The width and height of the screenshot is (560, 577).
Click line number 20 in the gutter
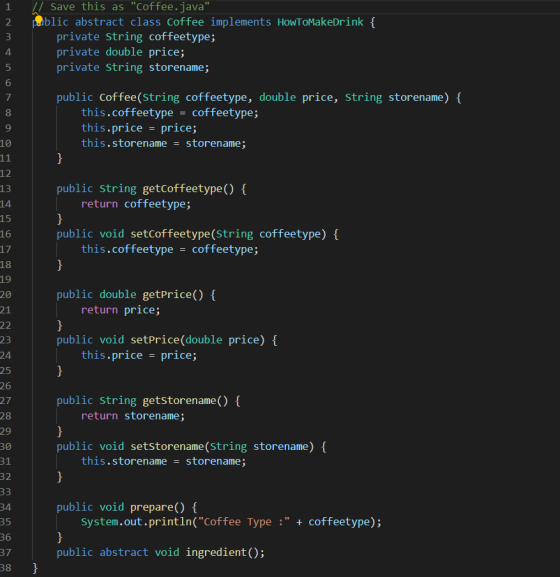(x=6, y=295)
